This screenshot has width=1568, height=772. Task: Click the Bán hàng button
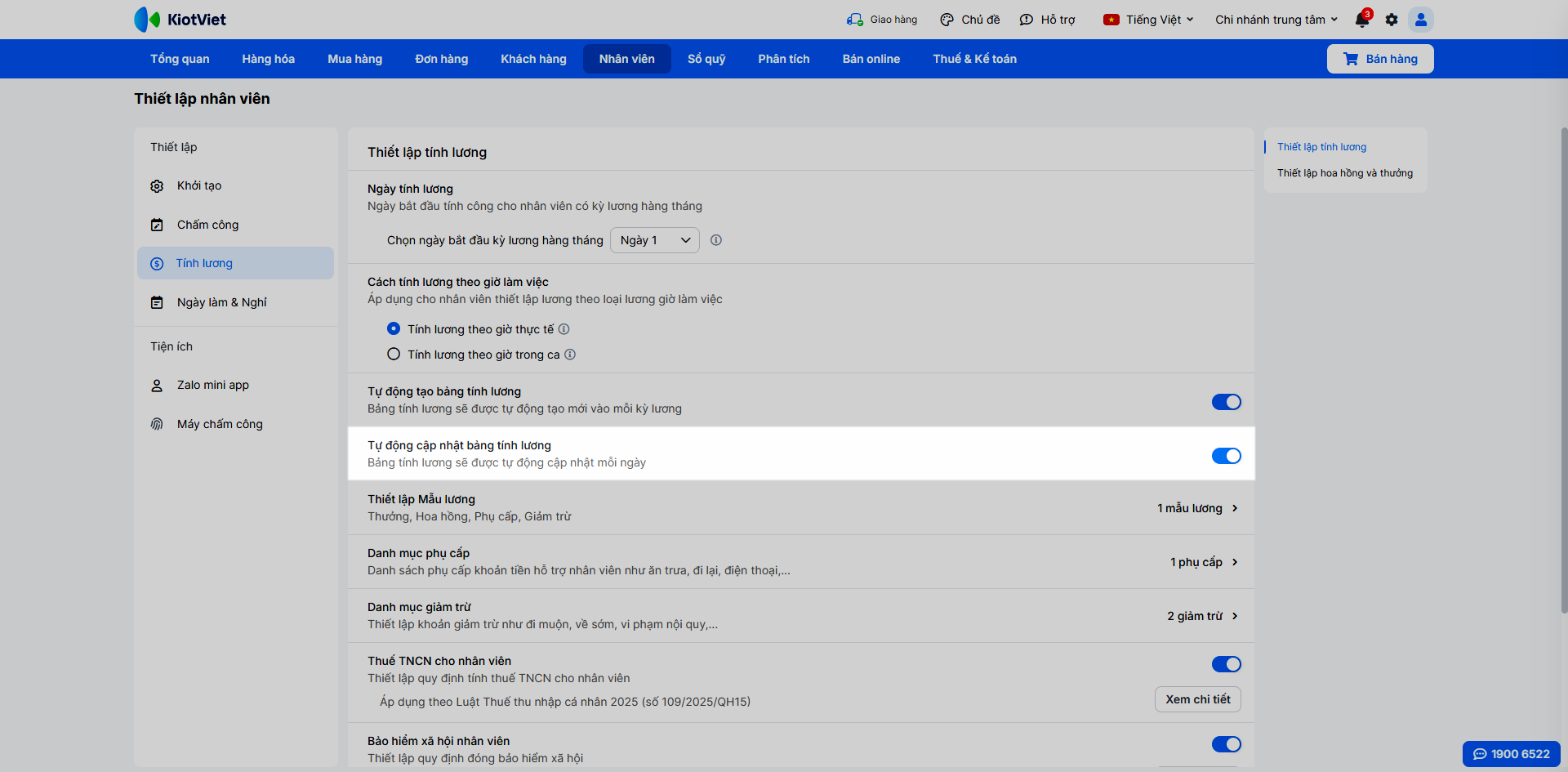pos(1380,59)
